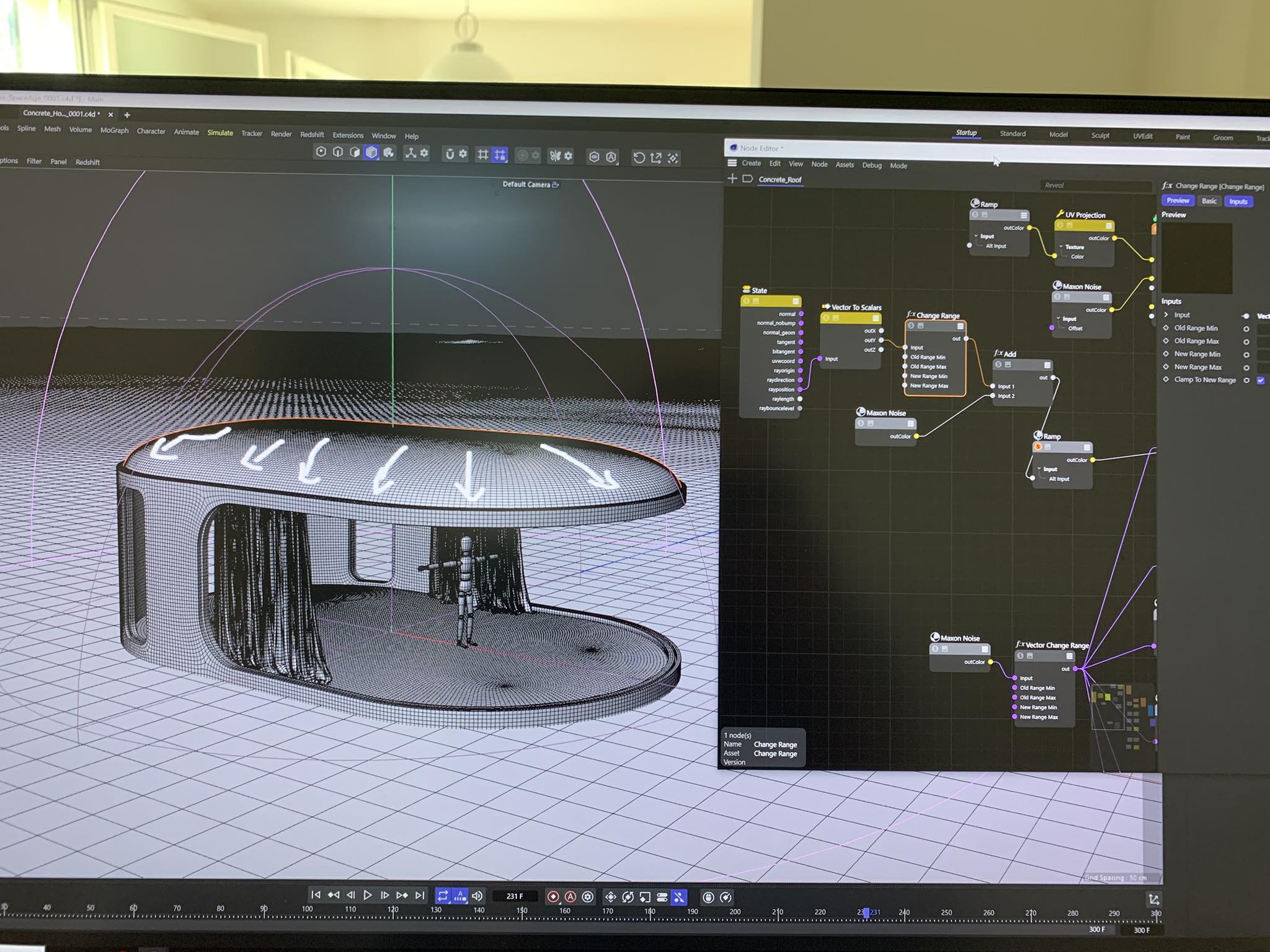Go to the timeline end frame
This screenshot has height=952, width=1270.
[x=420, y=895]
